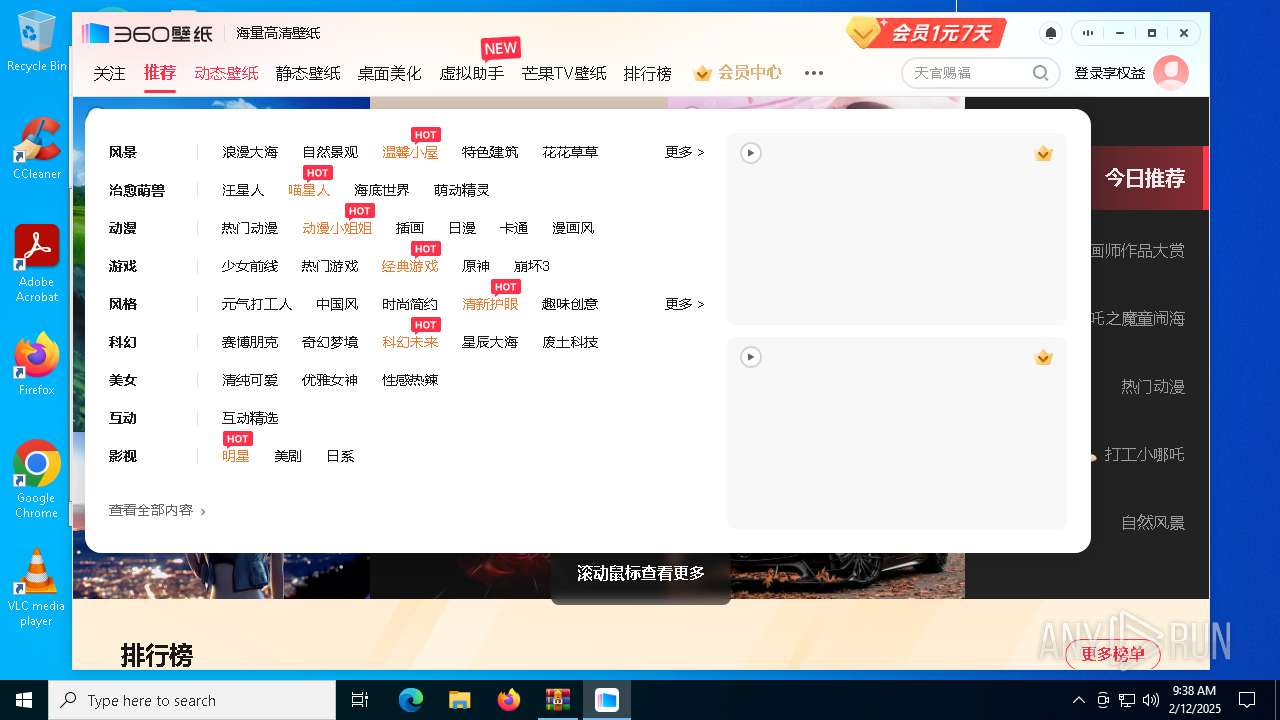Click the 风景 category heading
This screenshot has width=1280, height=720.
[x=123, y=152]
